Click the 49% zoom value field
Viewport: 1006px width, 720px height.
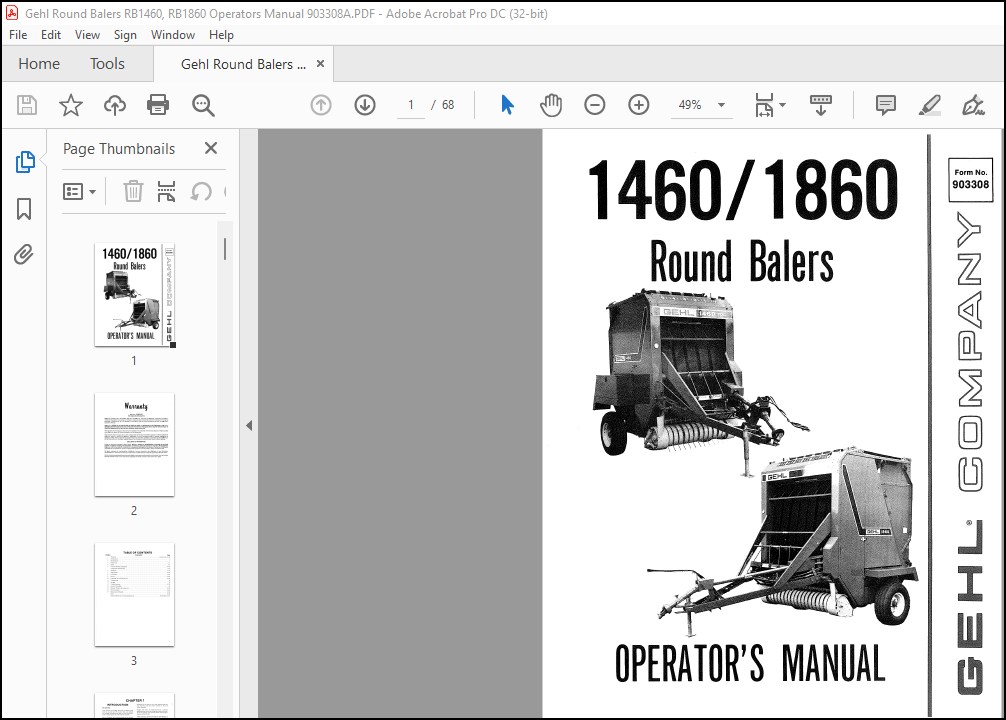(x=690, y=105)
